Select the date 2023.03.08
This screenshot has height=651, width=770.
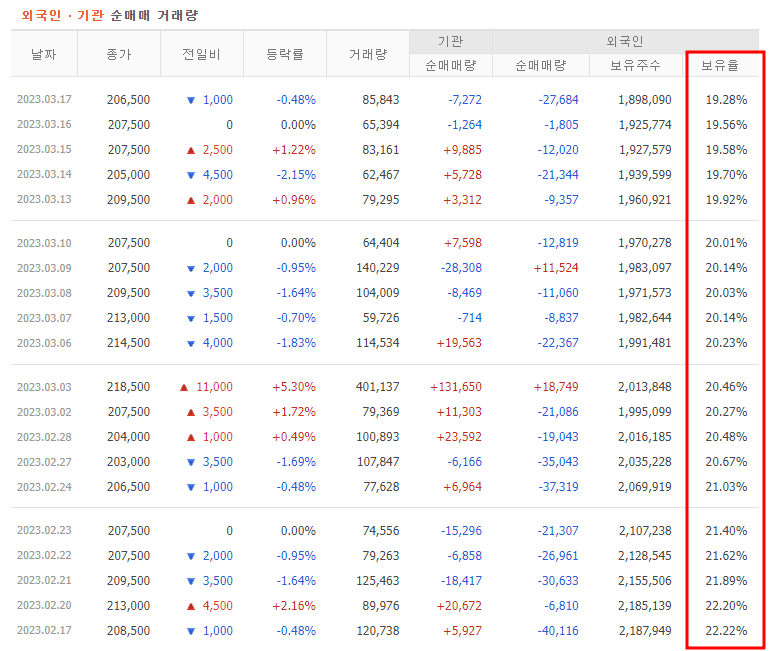(x=44, y=293)
